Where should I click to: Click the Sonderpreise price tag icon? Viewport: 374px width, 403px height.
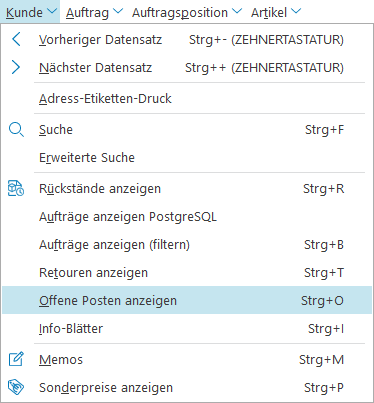pyautogui.click(x=16, y=387)
